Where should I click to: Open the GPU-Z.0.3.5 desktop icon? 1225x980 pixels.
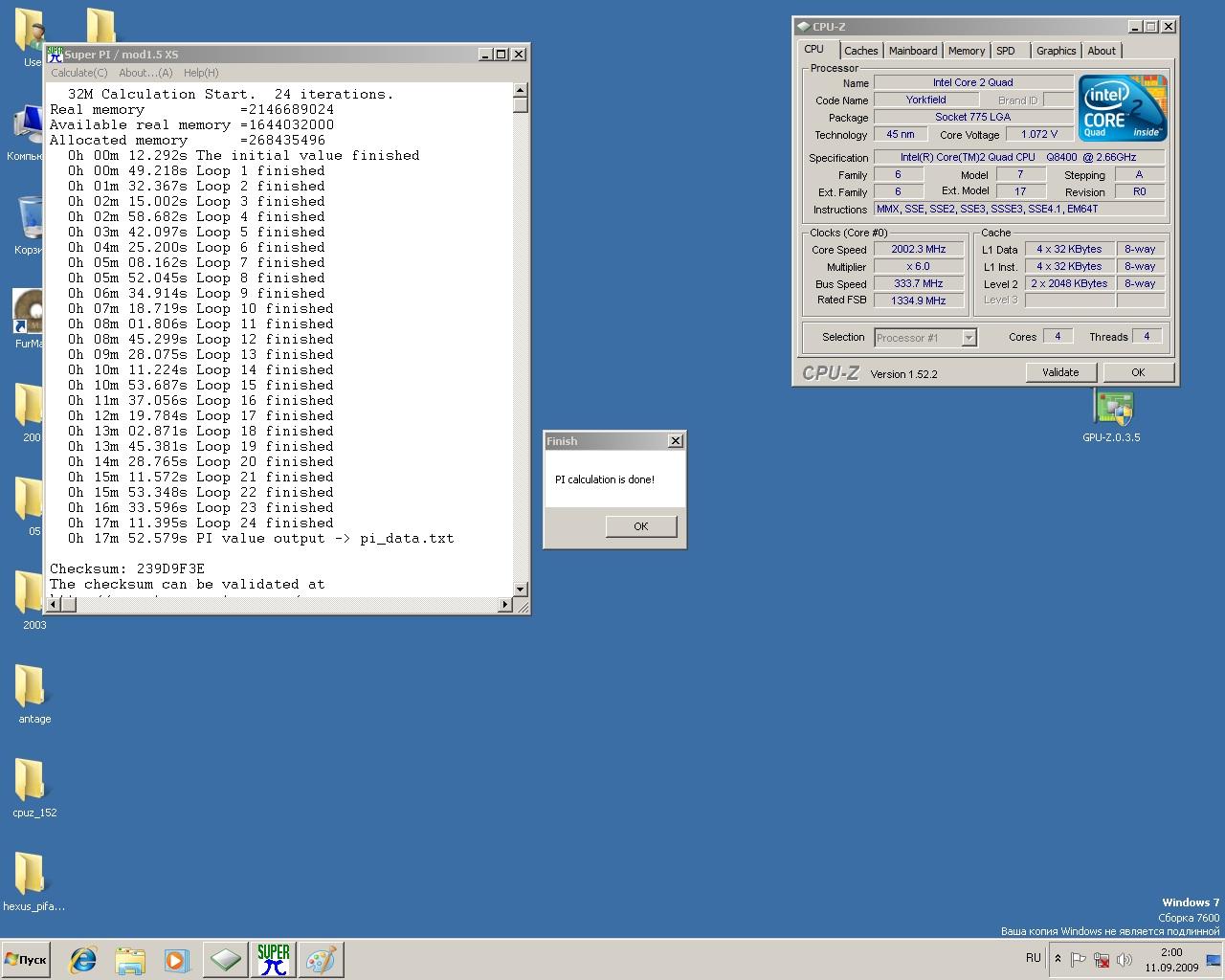(1111, 414)
